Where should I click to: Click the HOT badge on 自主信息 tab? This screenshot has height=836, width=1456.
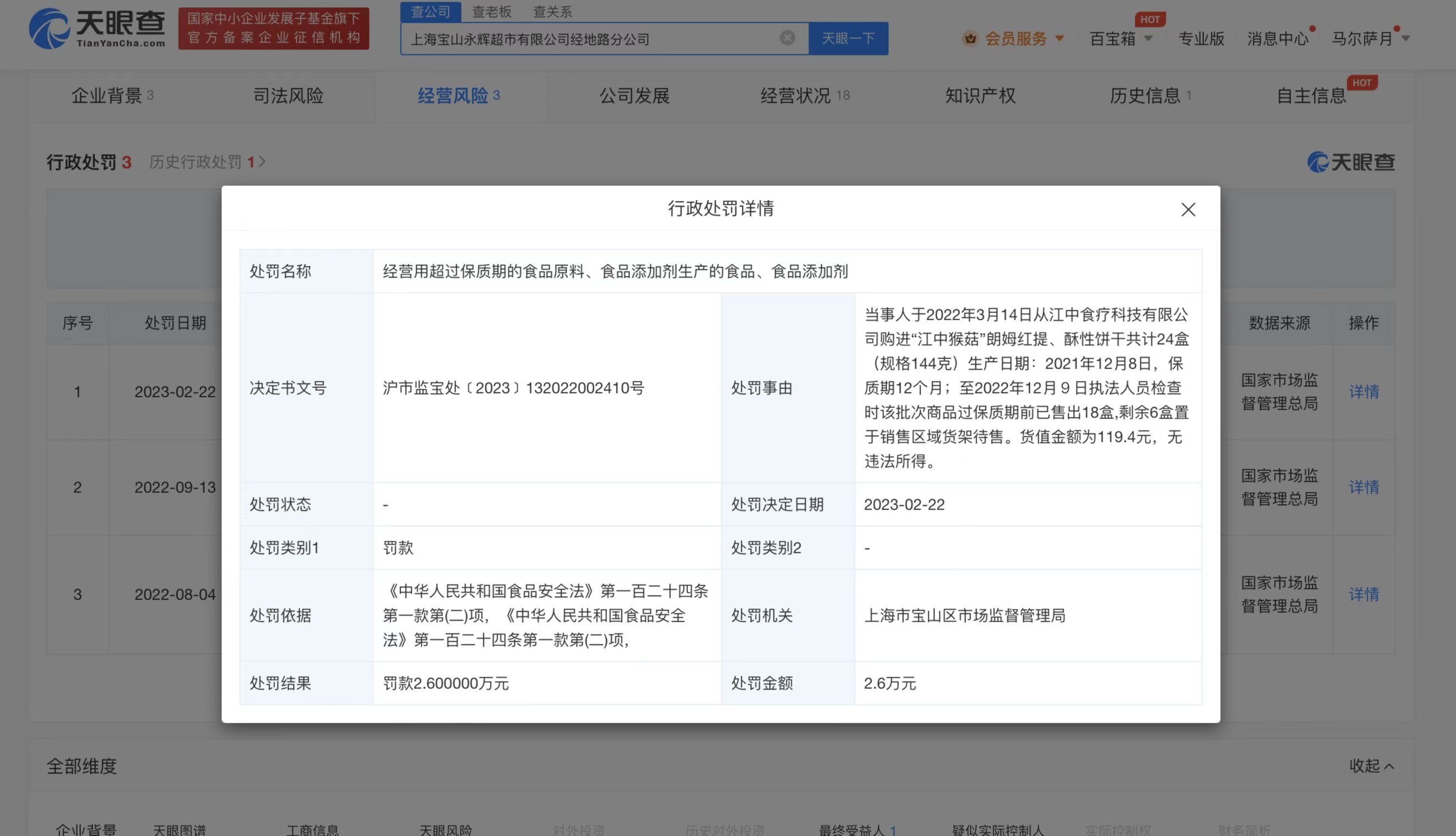[x=1363, y=83]
